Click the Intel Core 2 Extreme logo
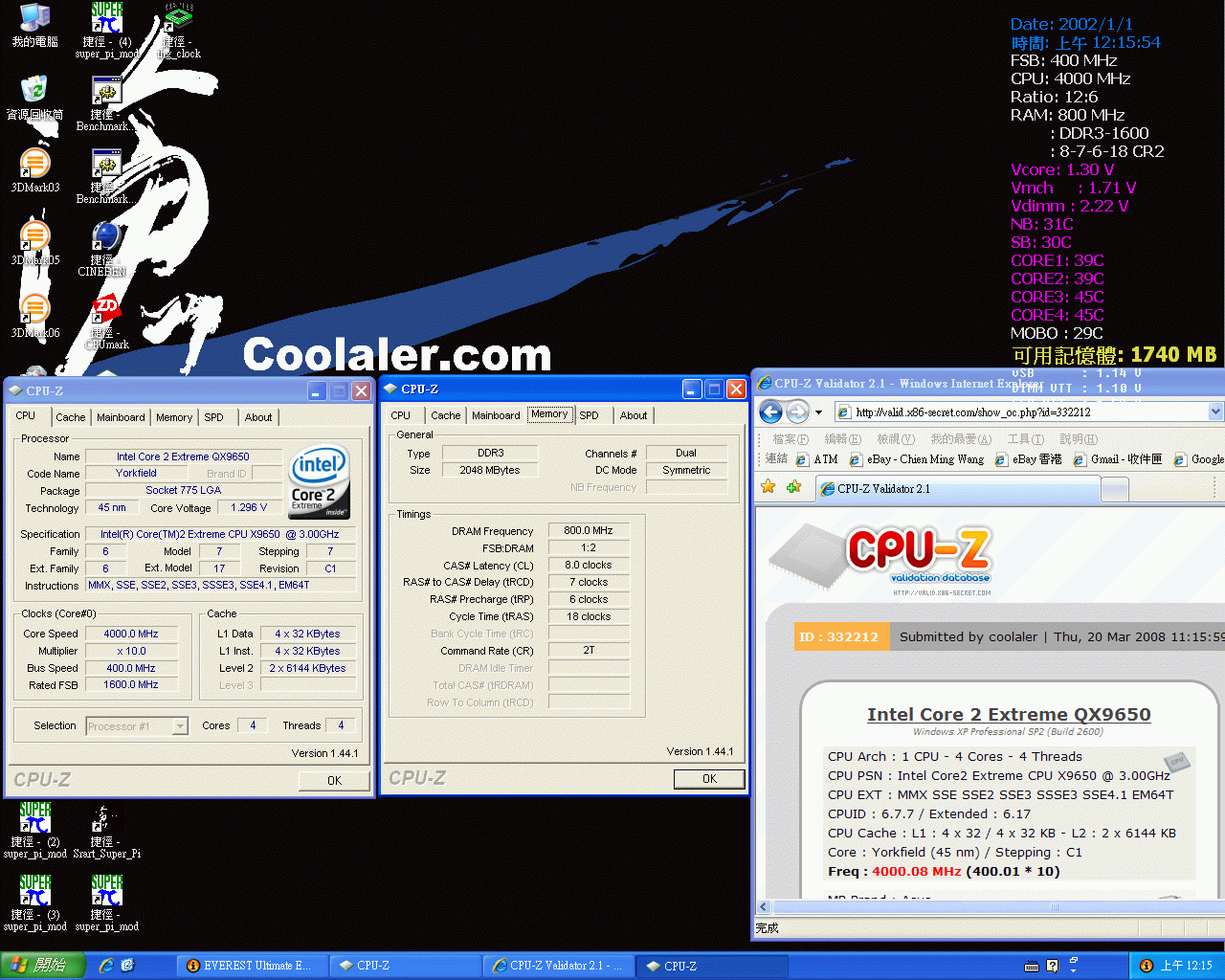1225x980 pixels. pos(319,483)
